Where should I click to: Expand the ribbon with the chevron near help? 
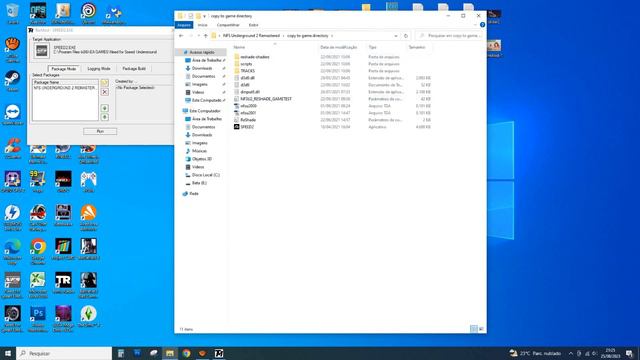click(x=475, y=25)
